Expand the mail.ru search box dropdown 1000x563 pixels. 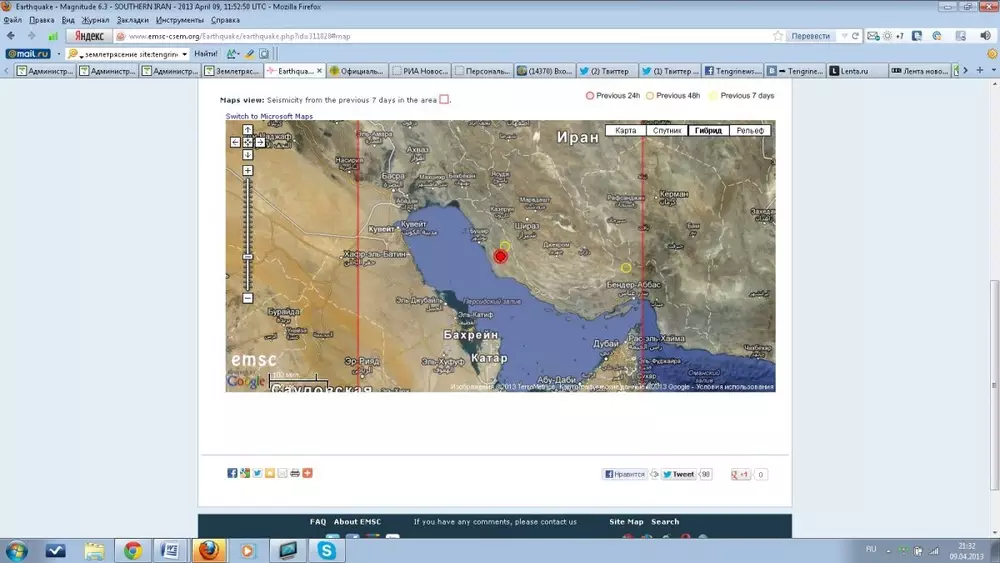point(185,54)
